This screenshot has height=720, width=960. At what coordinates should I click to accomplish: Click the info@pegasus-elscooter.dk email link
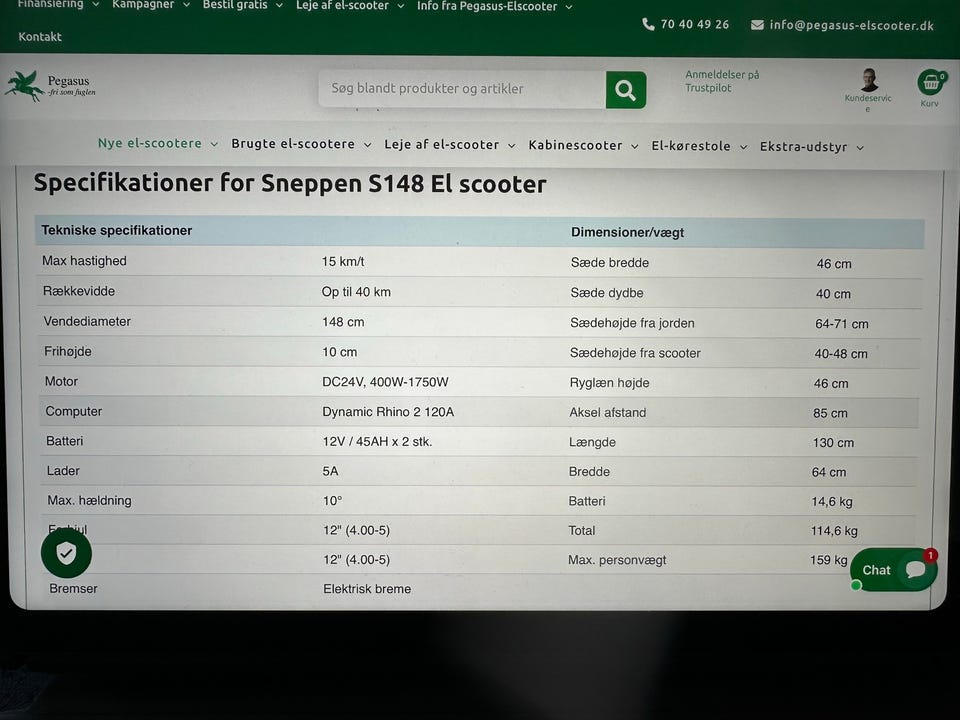click(x=851, y=26)
